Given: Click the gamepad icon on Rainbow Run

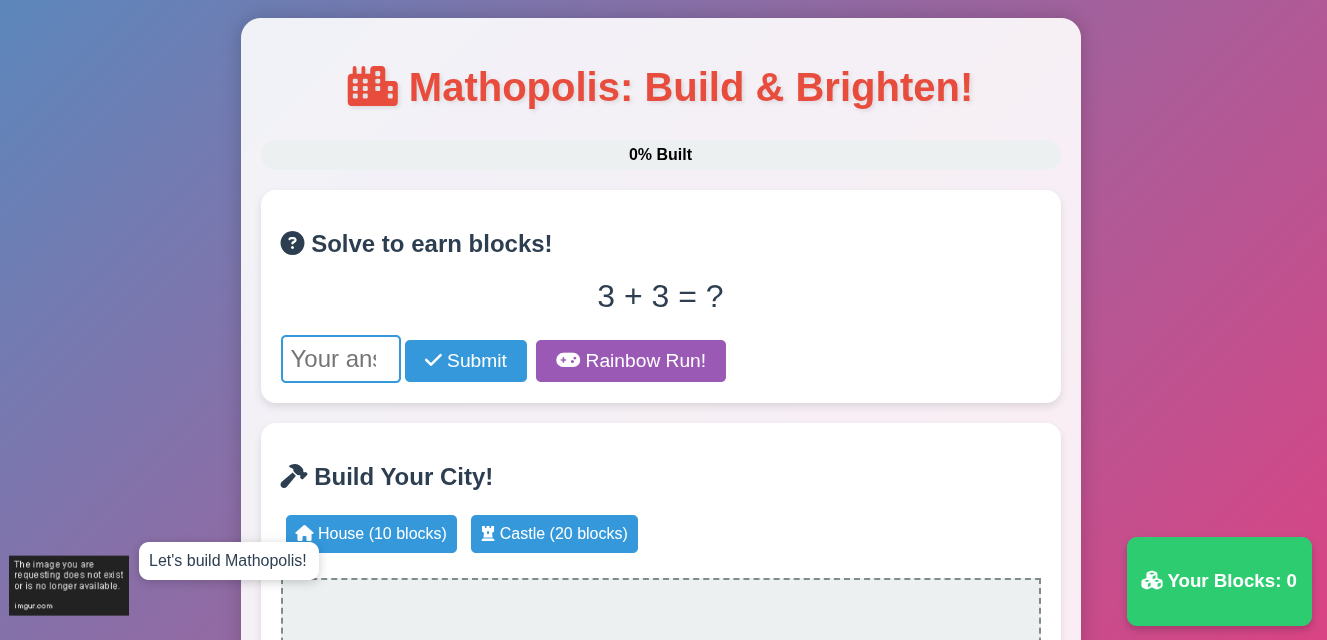Looking at the screenshot, I should coord(568,360).
